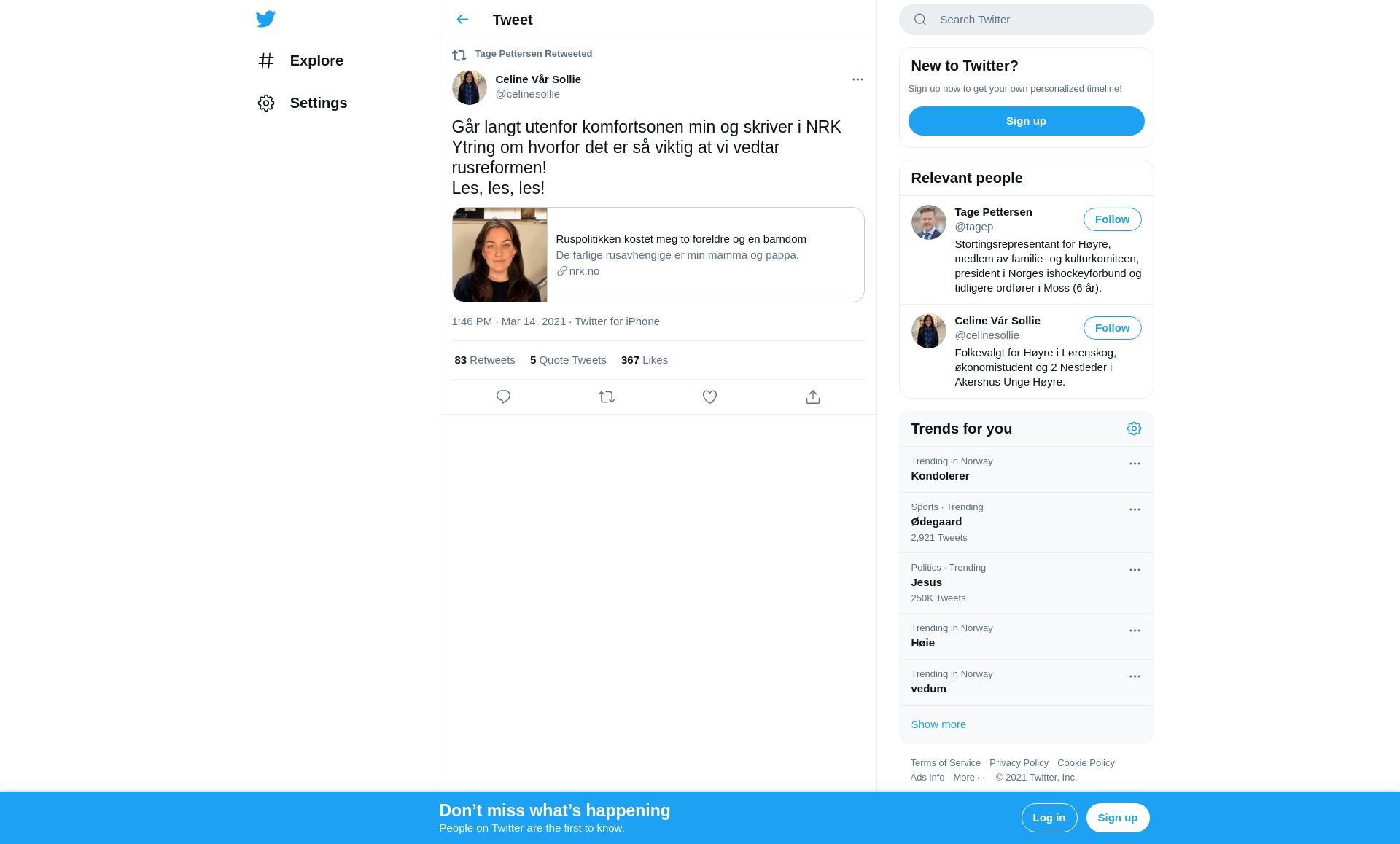Viewport: 1400px width, 844px height.
Task: Open the Ruspolitikken article headline
Action: point(681,239)
